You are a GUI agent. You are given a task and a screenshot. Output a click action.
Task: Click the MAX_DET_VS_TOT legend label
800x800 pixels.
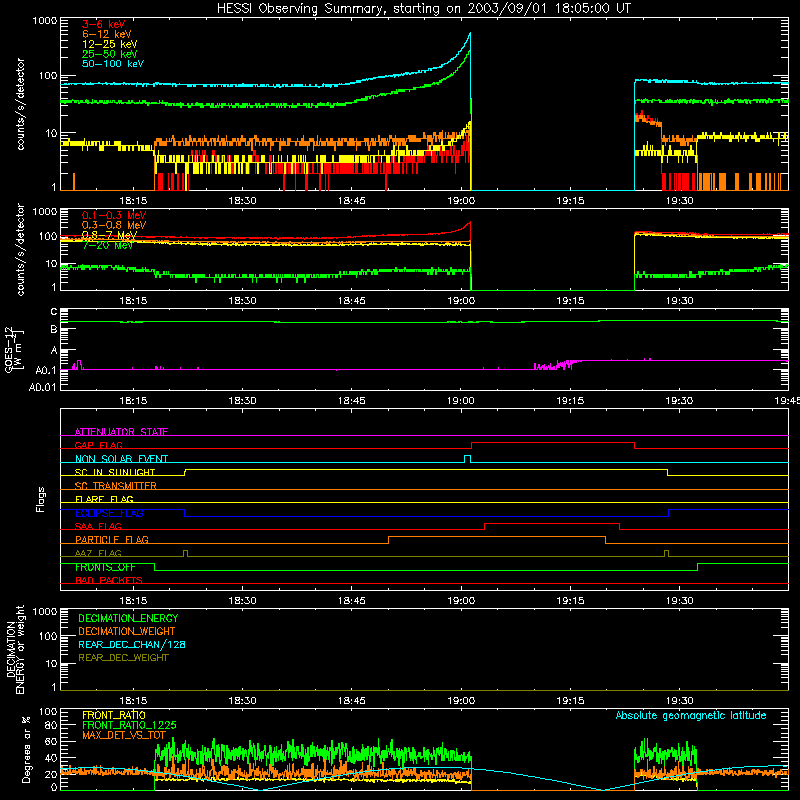click(x=123, y=735)
